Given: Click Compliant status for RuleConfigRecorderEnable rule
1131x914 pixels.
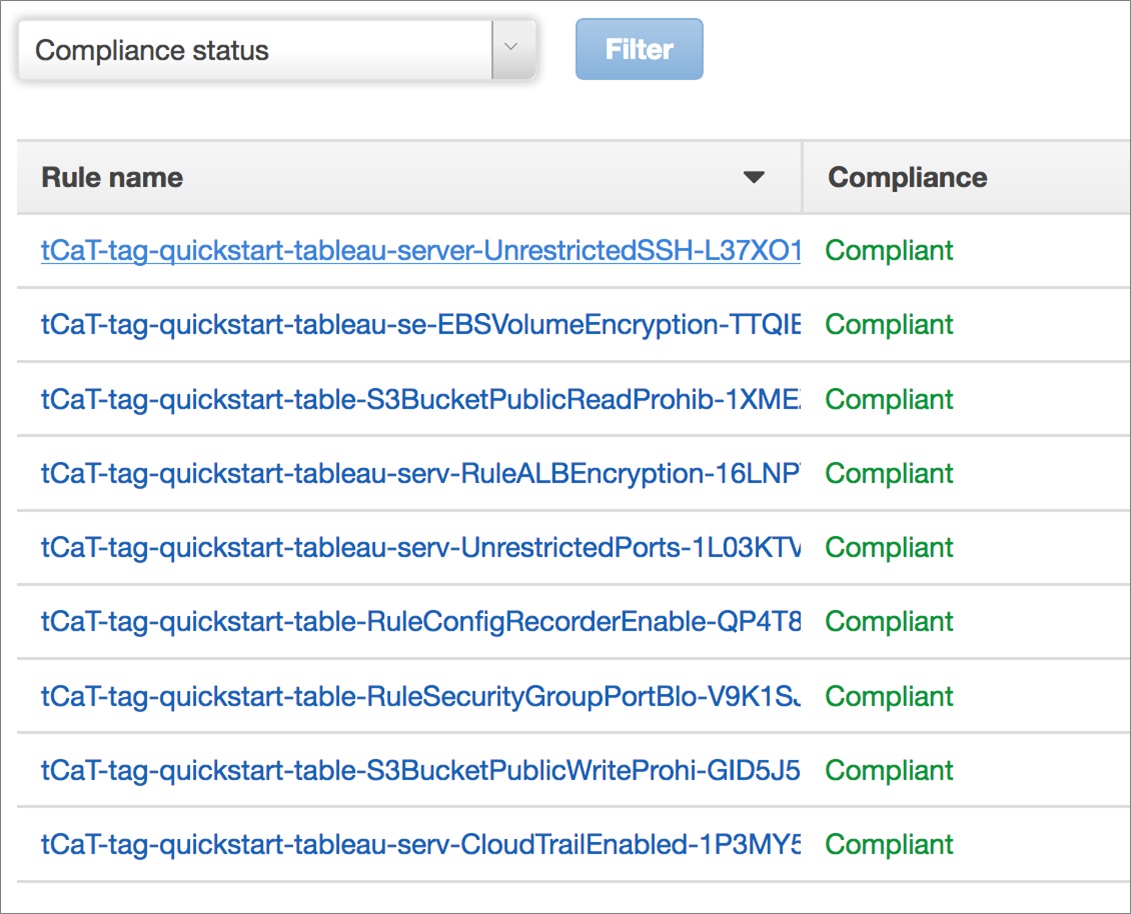Looking at the screenshot, I should click(x=889, y=621).
